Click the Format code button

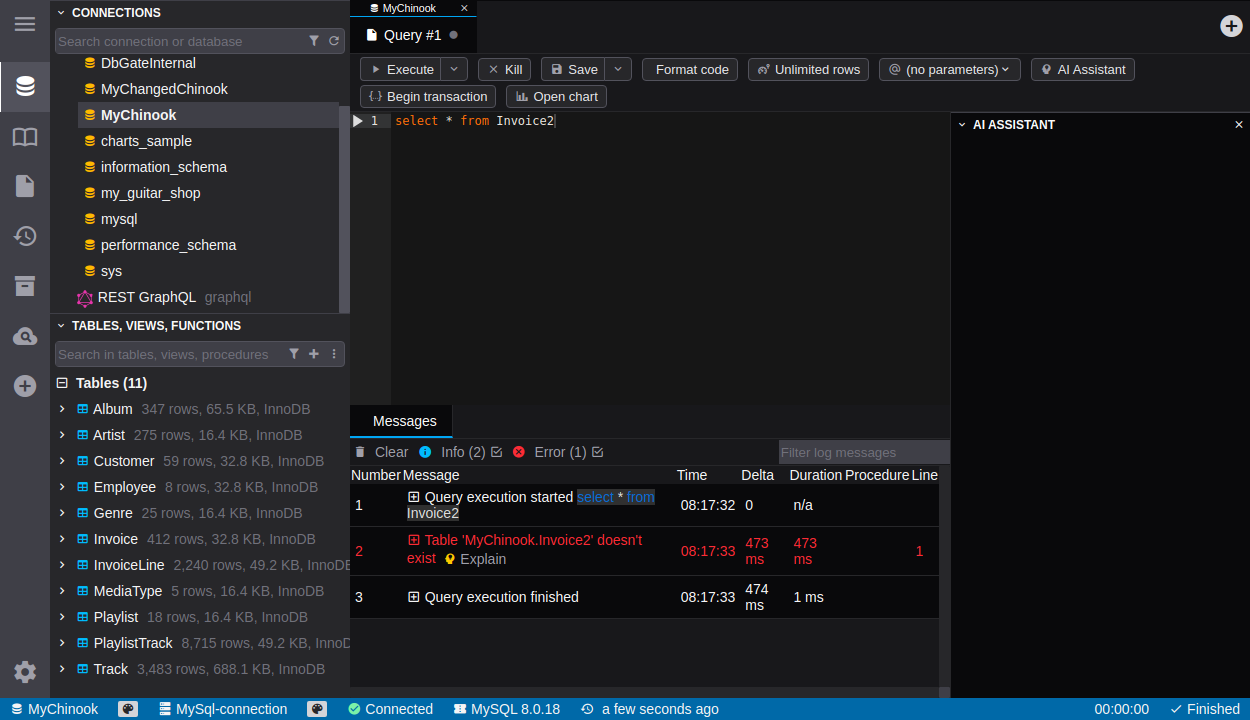(691, 69)
